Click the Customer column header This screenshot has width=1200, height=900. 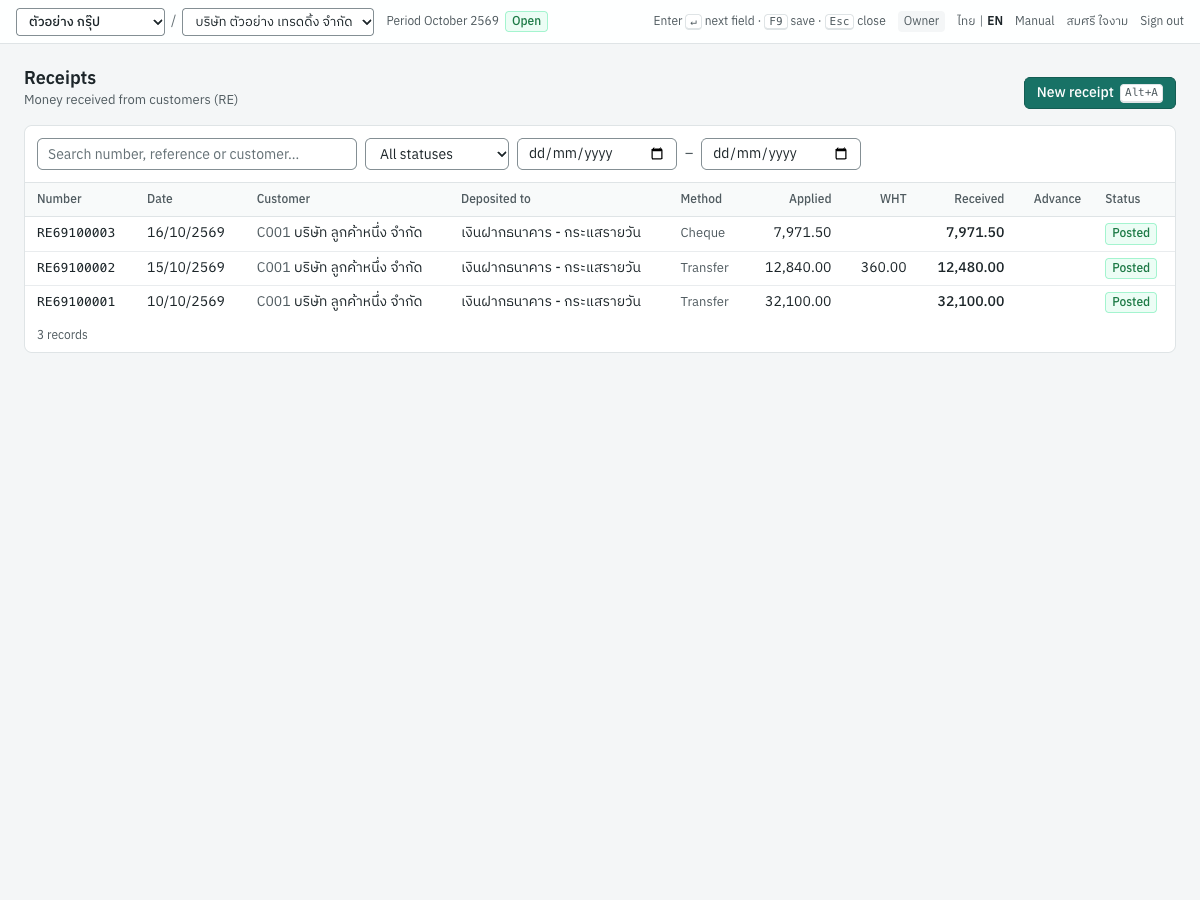(x=283, y=199)
